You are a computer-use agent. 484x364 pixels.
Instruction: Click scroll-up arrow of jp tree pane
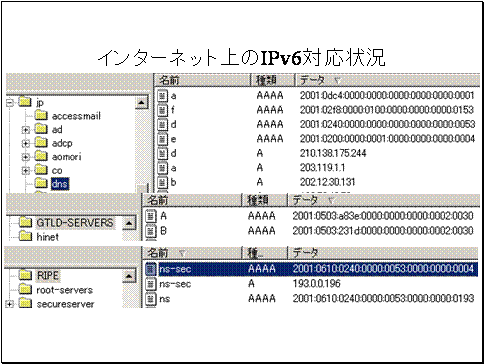click(x=141, y=103)
